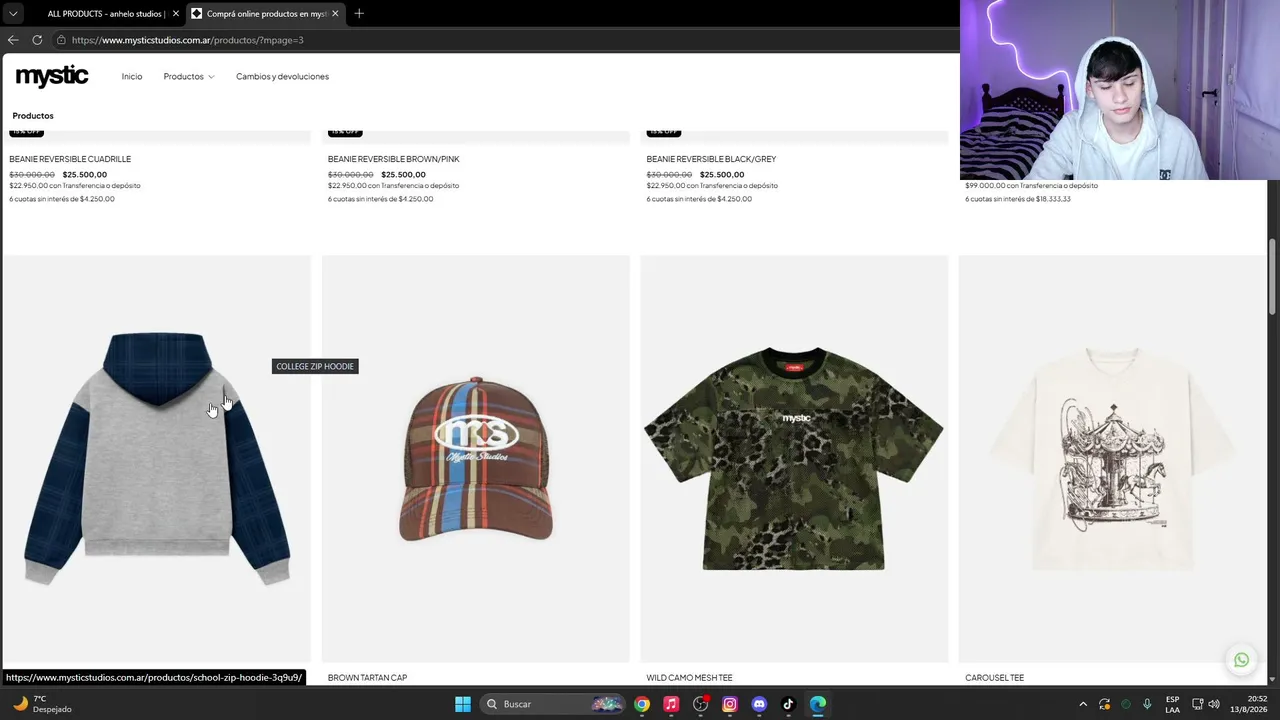This screenshot has width=1280, height=720.
Task: Open BEANIE REVERSIBLE BROWN/PINK product
Action: click(x=393, y=159)
